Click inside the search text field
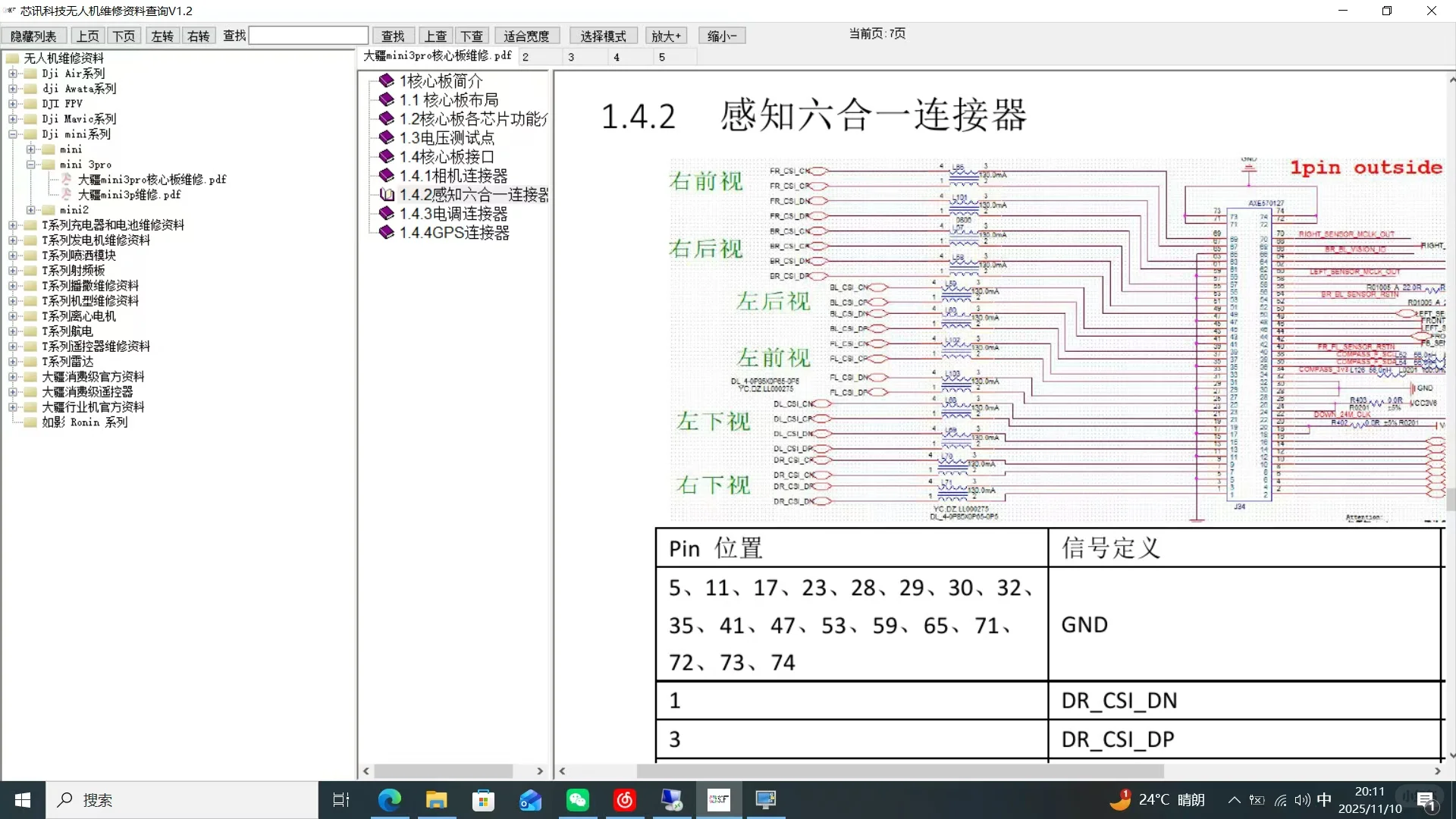The height and width of the screenshot is (819, 1456). click(307, 35)
